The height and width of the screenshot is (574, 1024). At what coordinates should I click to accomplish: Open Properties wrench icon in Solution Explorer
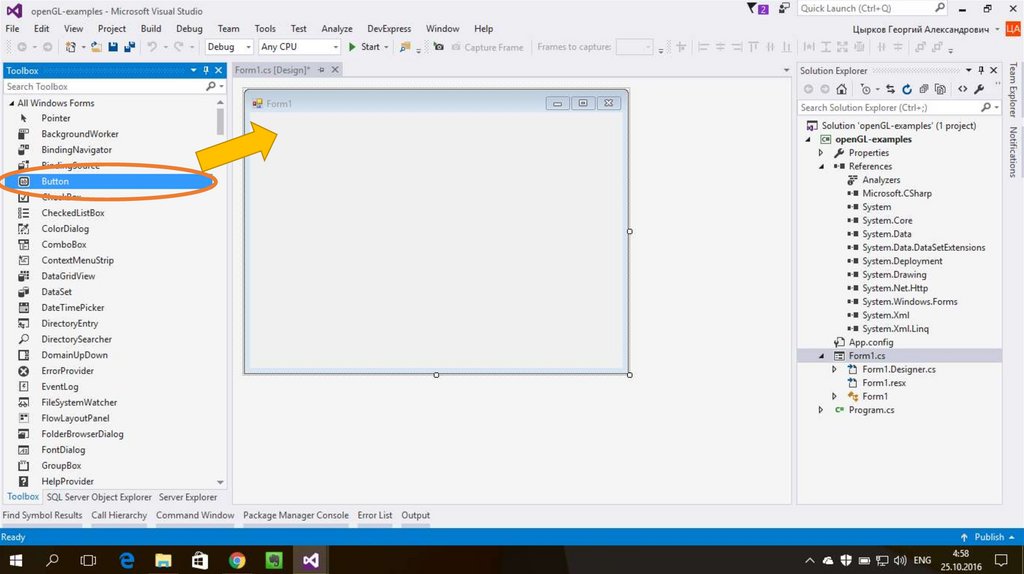pos(979,89)
